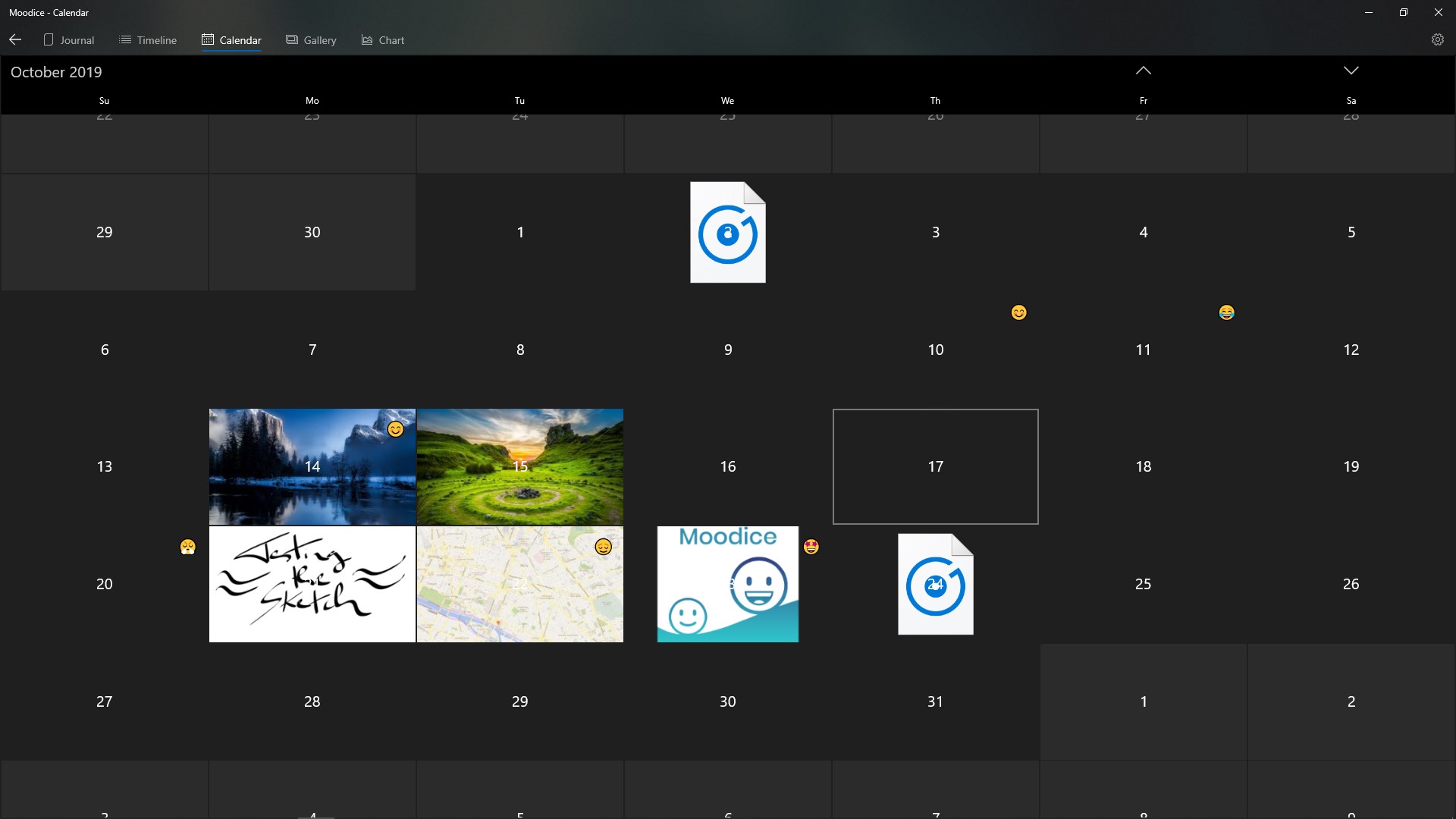Screen dimensions: 1456x819
Task: Switch to the Journal tab
Action: coord(69,40)
